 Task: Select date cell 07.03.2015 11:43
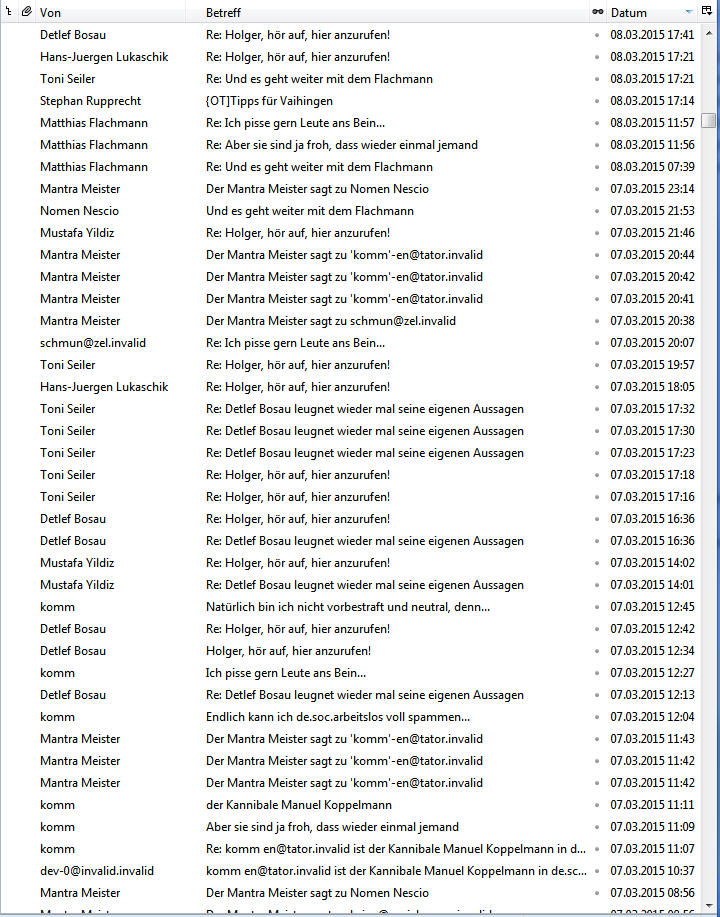(x=652, y=739)
